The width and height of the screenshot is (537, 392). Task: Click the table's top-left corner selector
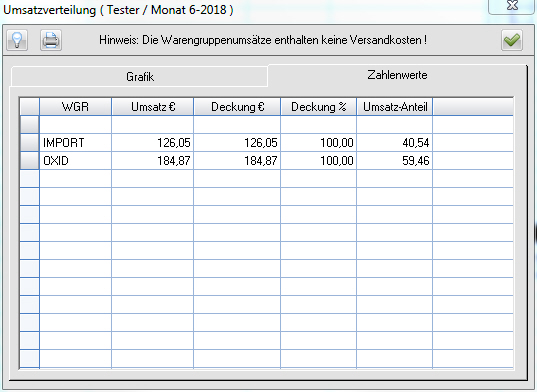(29, 107)
